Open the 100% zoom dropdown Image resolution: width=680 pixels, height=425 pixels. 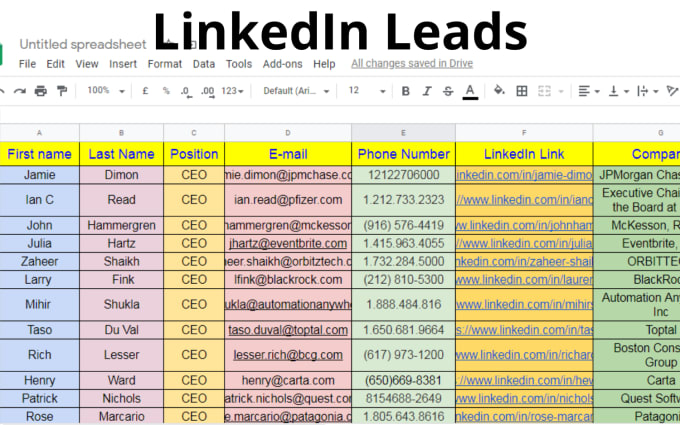(x=106, y=91)
